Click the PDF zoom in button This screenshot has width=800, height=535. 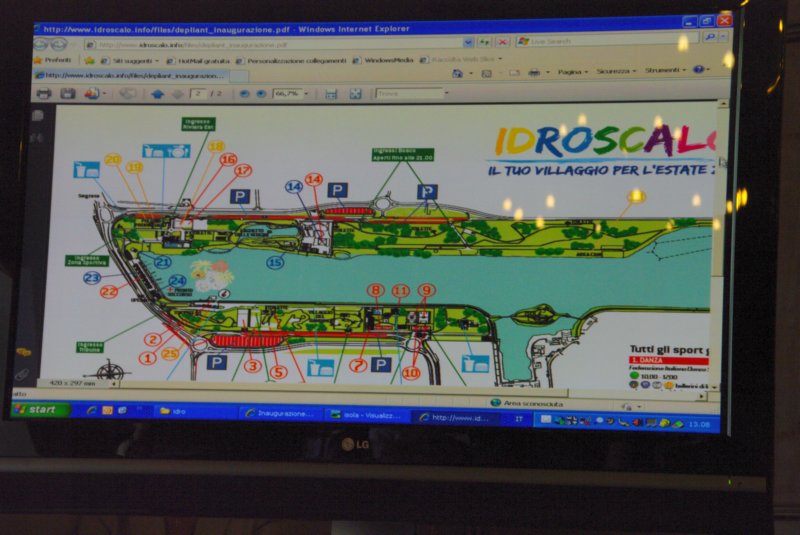(x=261, y=94)
